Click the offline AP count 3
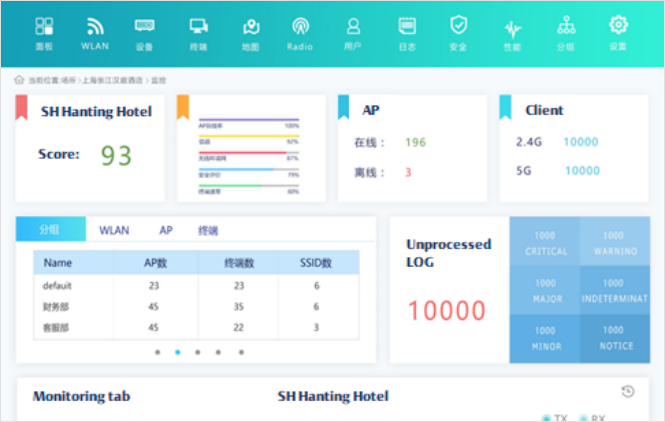 [408, 172]
